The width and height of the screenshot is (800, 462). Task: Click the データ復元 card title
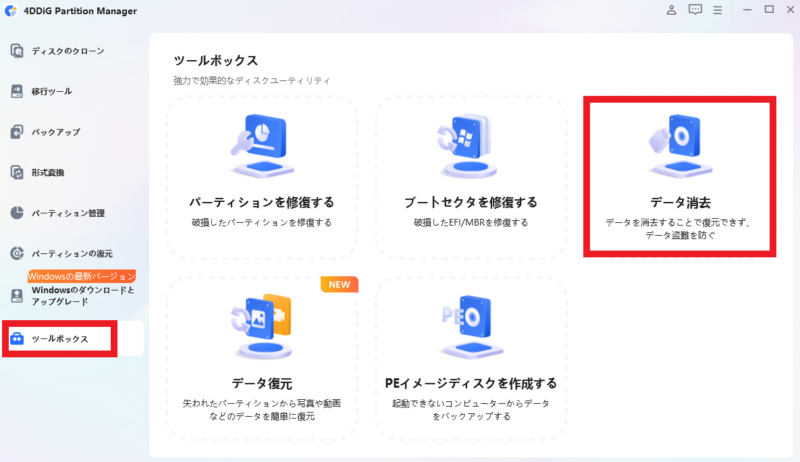261,383
